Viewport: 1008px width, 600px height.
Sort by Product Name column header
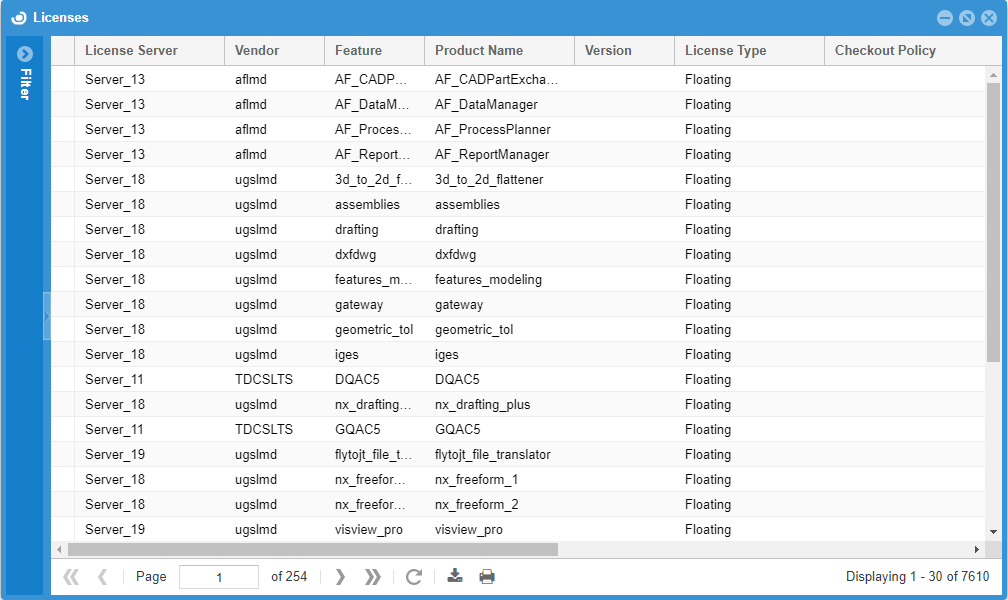coord(478,51)
